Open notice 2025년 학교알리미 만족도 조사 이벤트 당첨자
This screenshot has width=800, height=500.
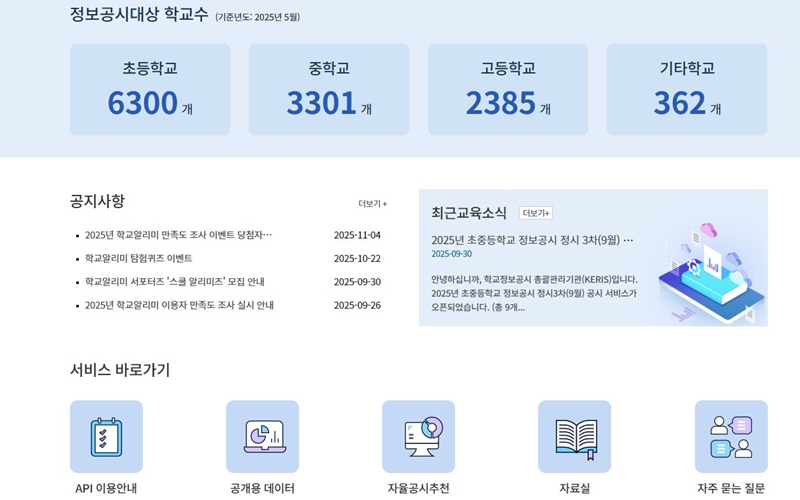point(178,235)
